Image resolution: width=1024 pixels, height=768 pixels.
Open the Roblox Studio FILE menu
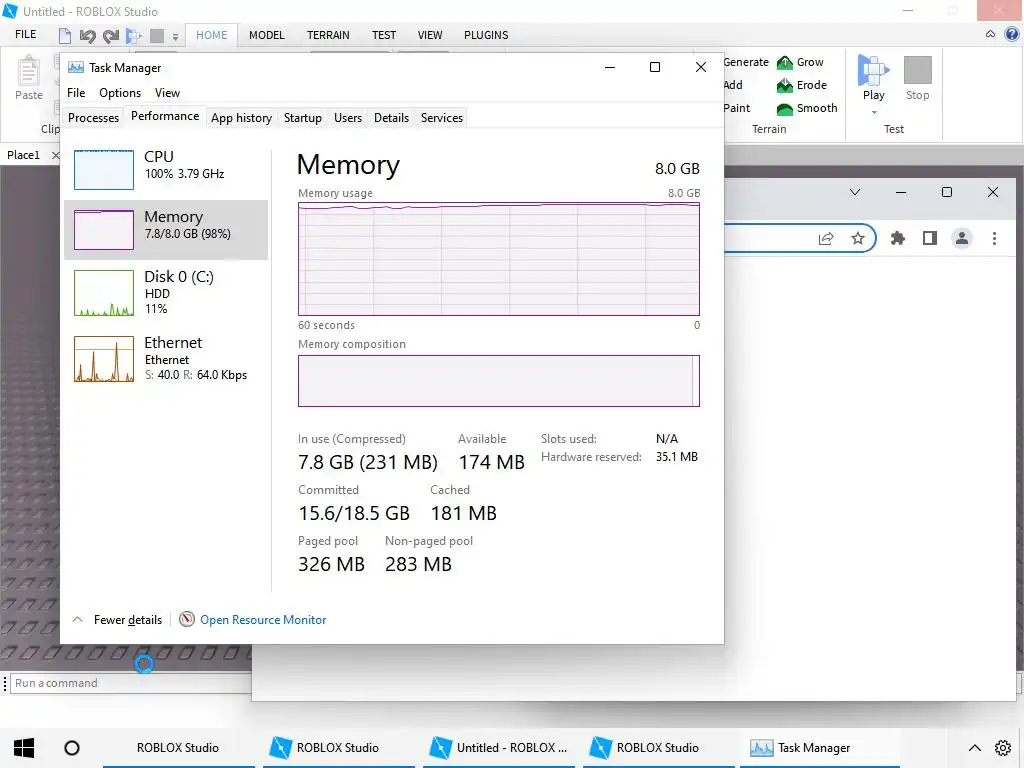(25, 34)
